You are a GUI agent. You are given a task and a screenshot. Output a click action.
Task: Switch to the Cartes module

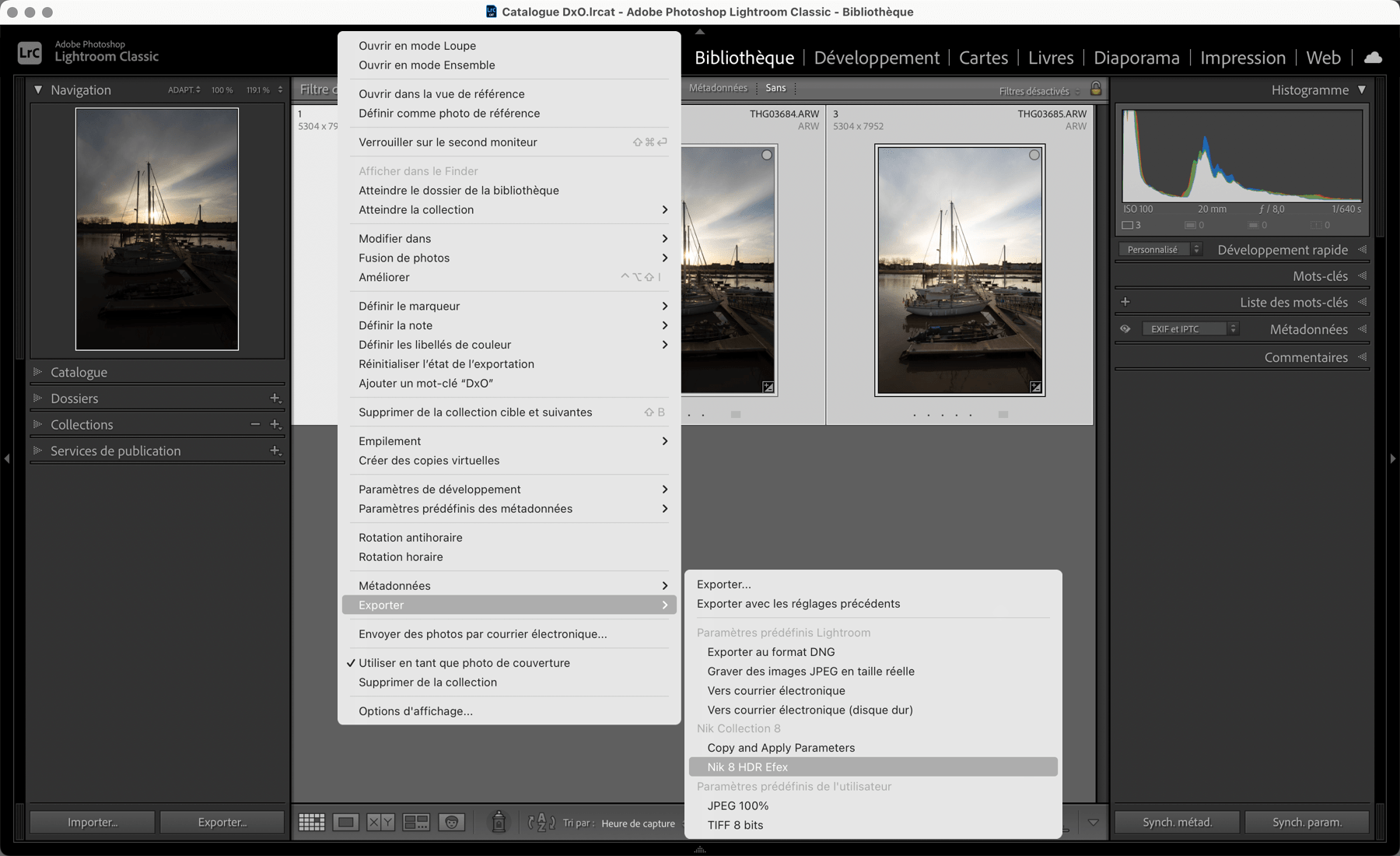(983, 58)
